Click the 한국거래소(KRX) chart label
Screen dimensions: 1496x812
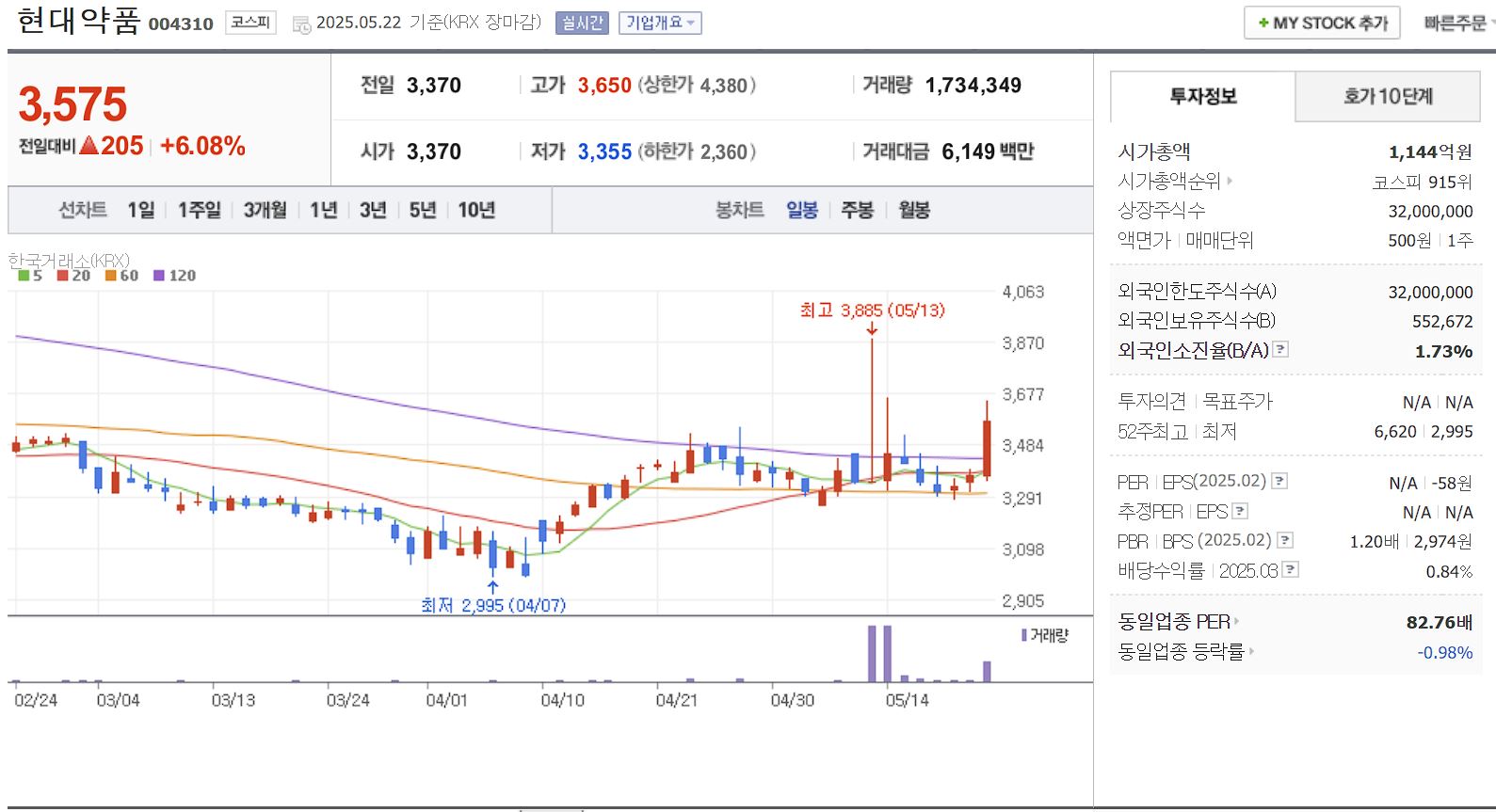pos(69,260)
